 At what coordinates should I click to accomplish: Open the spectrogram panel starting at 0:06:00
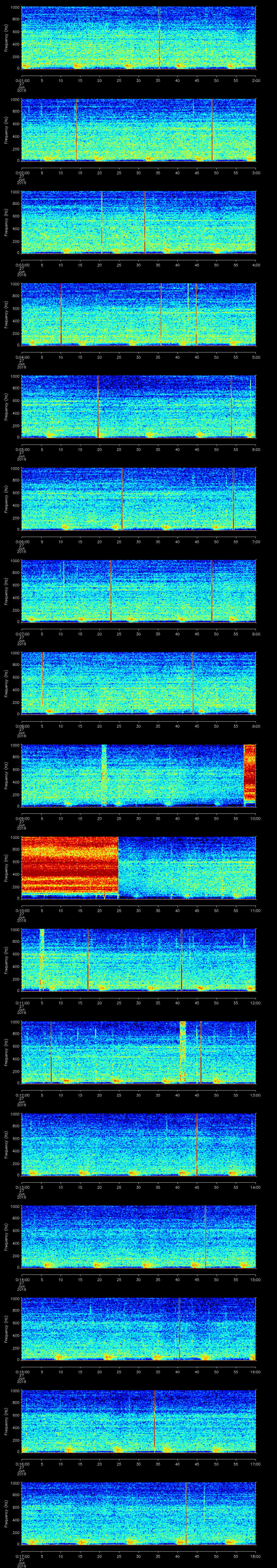click(x=138, y=499)
